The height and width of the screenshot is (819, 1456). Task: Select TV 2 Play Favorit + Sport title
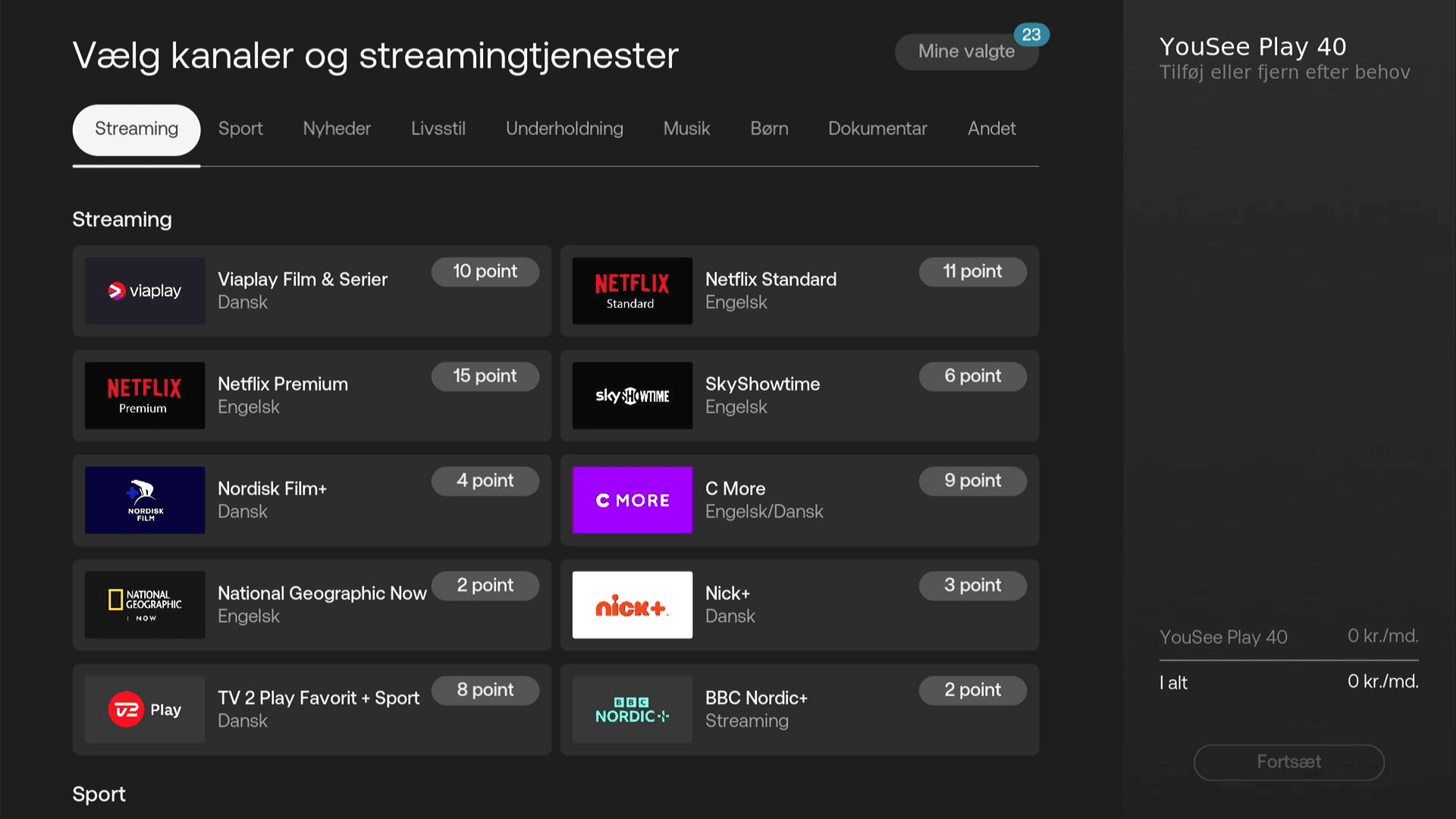point(318,698)
